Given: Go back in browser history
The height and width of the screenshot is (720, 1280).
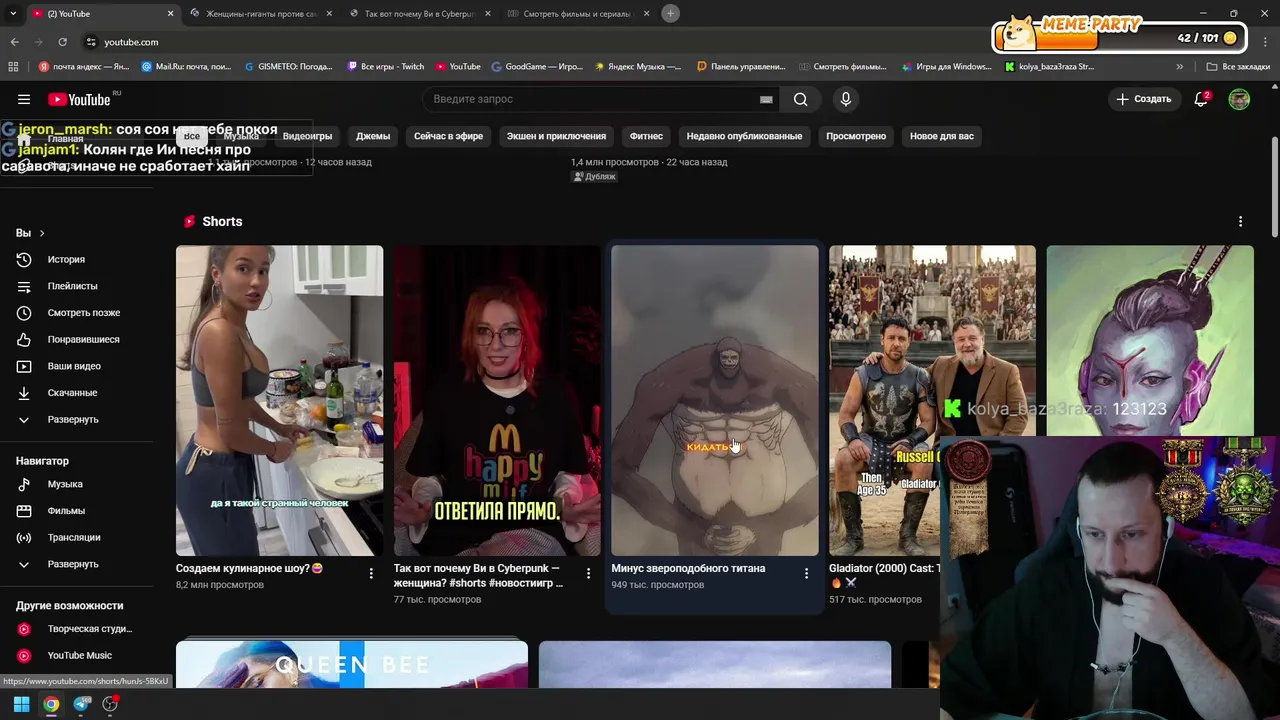Looking at the screenshot, I should (14, 42).
